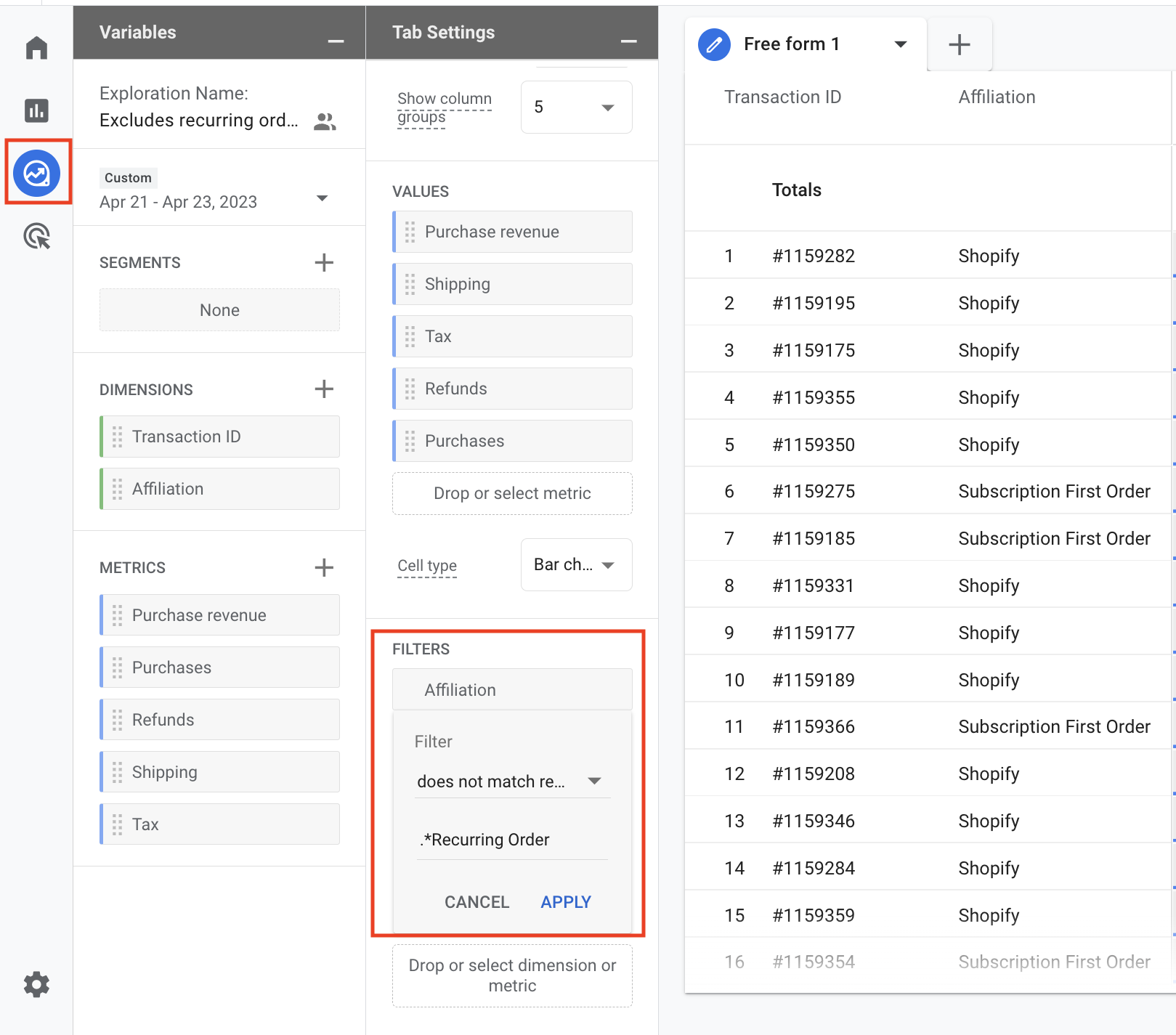Click the filter expression input field
1176x1035 pixels.
pyautogui.click(x=512, y=840)
